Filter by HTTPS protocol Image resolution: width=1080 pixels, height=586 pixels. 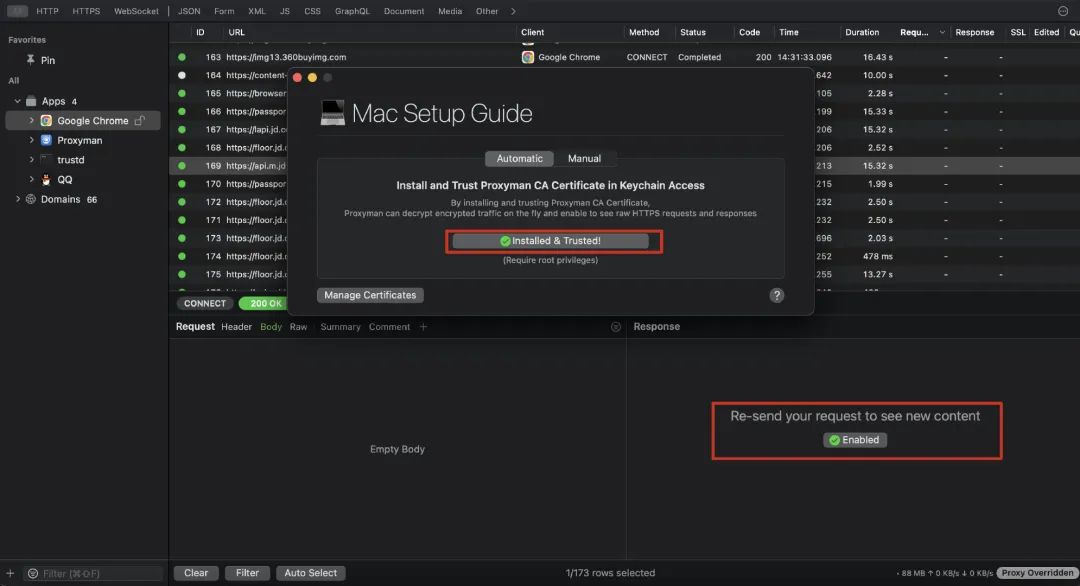pyautogui.click(x=86, y=11)
